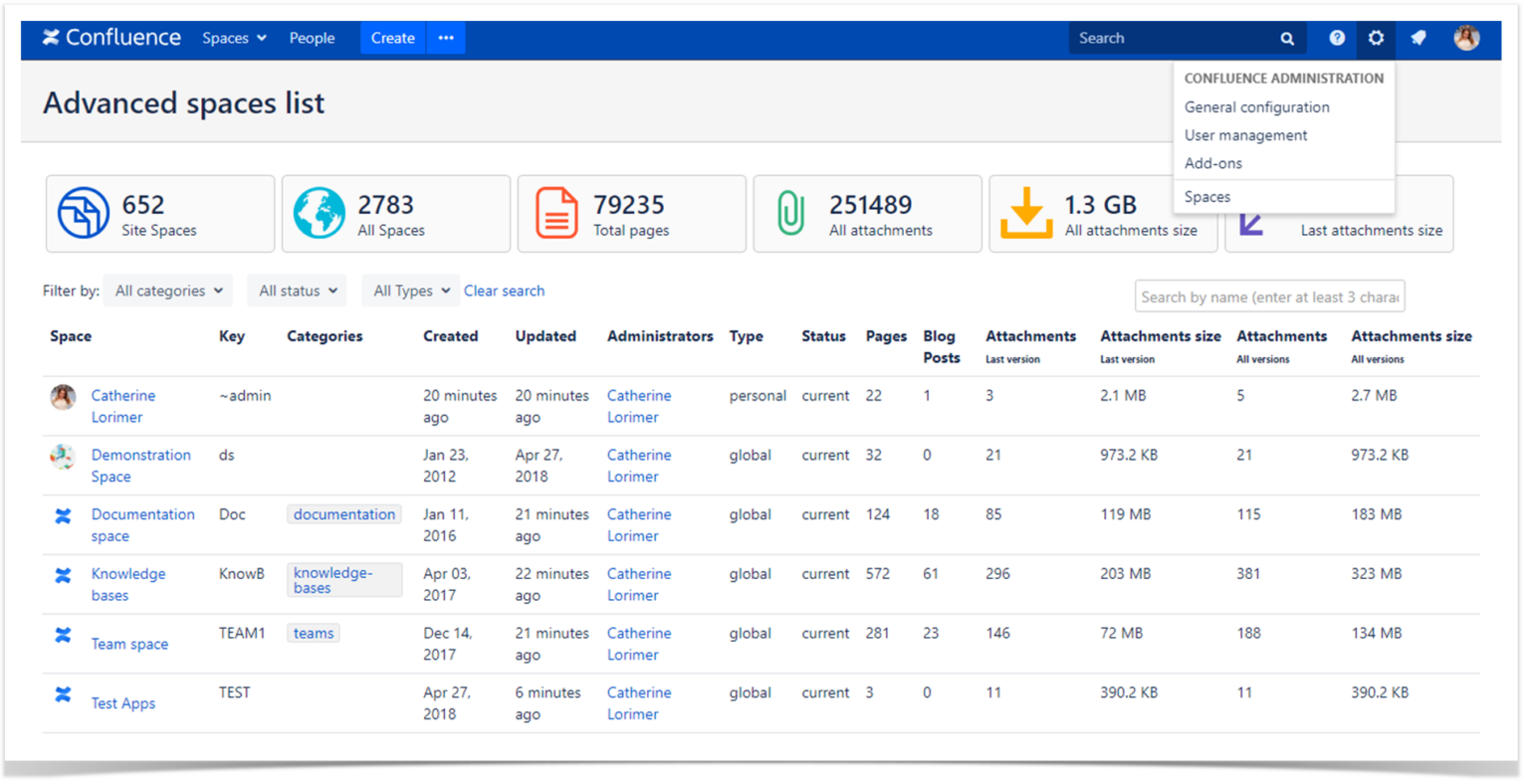Click the Type column header

pyautogui.click(x=746, y=336)
